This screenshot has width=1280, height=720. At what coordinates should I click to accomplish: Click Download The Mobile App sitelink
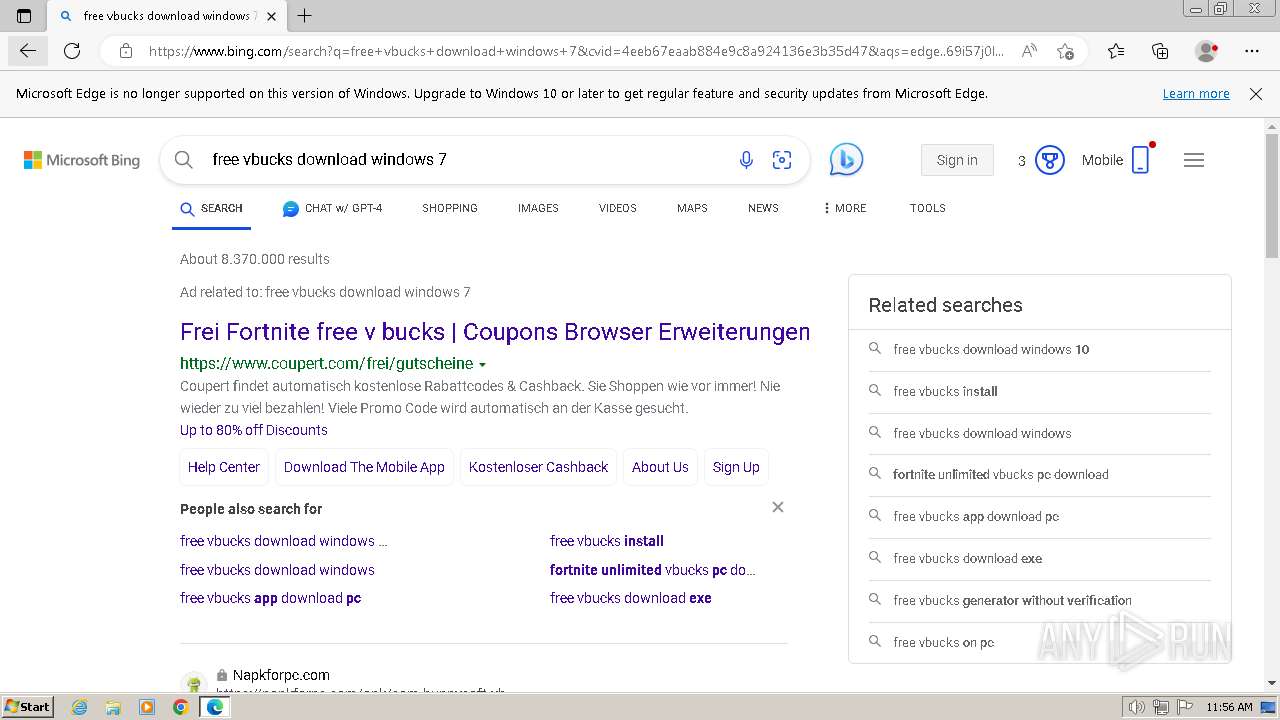(364, 467)
